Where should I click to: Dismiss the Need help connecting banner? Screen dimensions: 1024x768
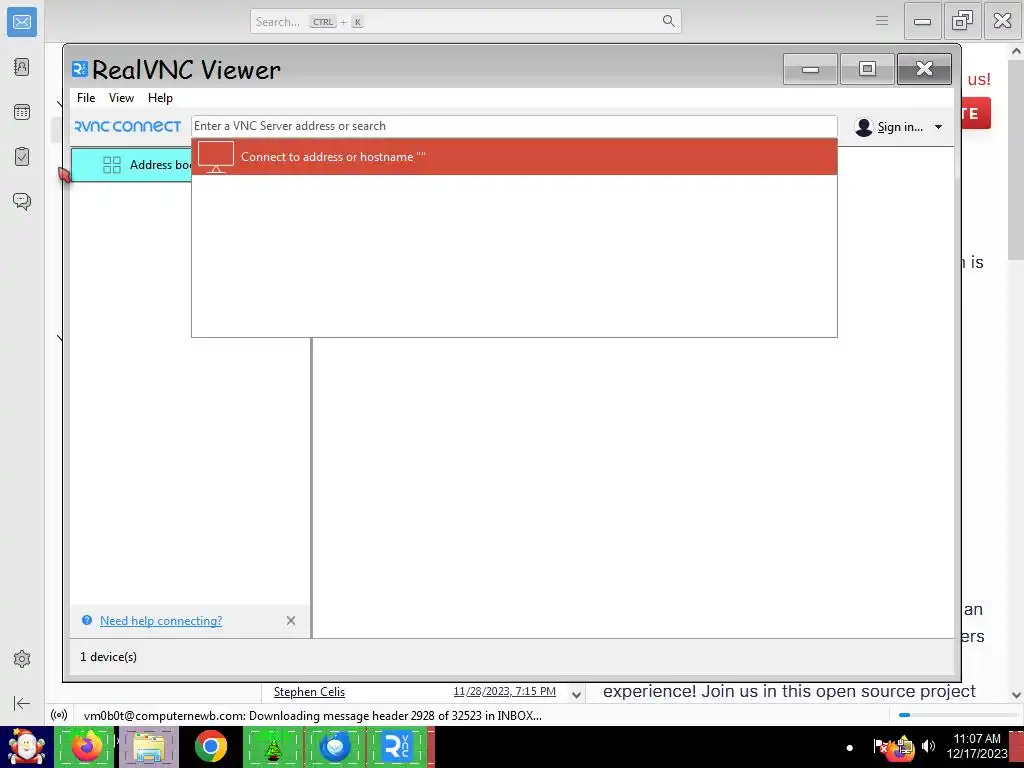coord(291,620)
